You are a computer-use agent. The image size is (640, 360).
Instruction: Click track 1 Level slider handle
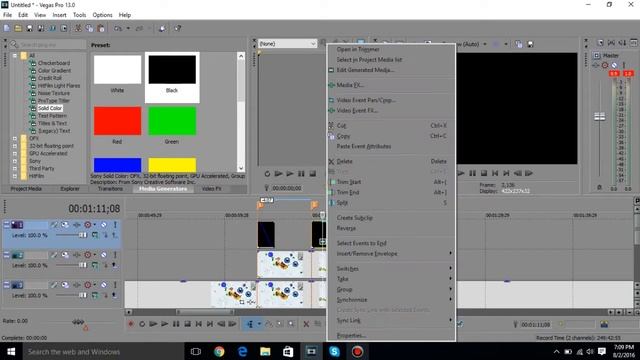83,235
